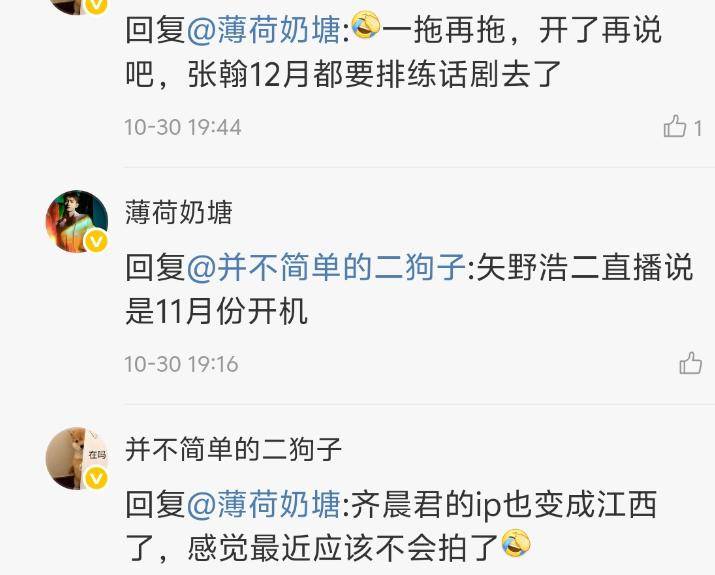Tap the like count 1 beside the thumb

coord(698,128)
